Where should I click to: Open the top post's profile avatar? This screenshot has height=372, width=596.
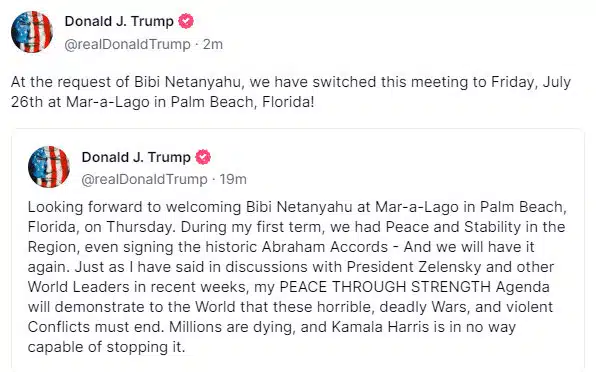click(32, 32)
